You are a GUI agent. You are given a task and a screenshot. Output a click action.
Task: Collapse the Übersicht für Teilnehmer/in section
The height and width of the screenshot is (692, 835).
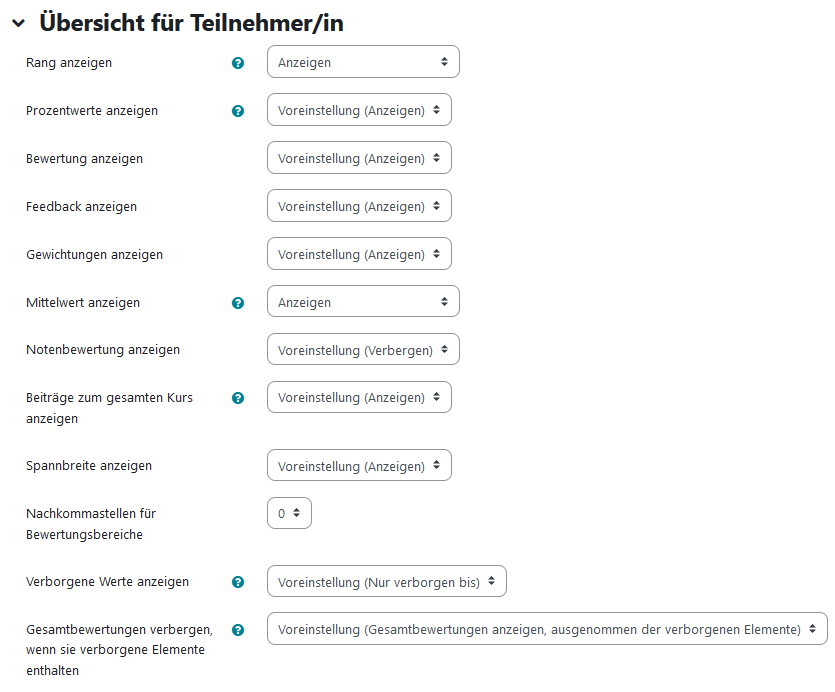point(19,23)
